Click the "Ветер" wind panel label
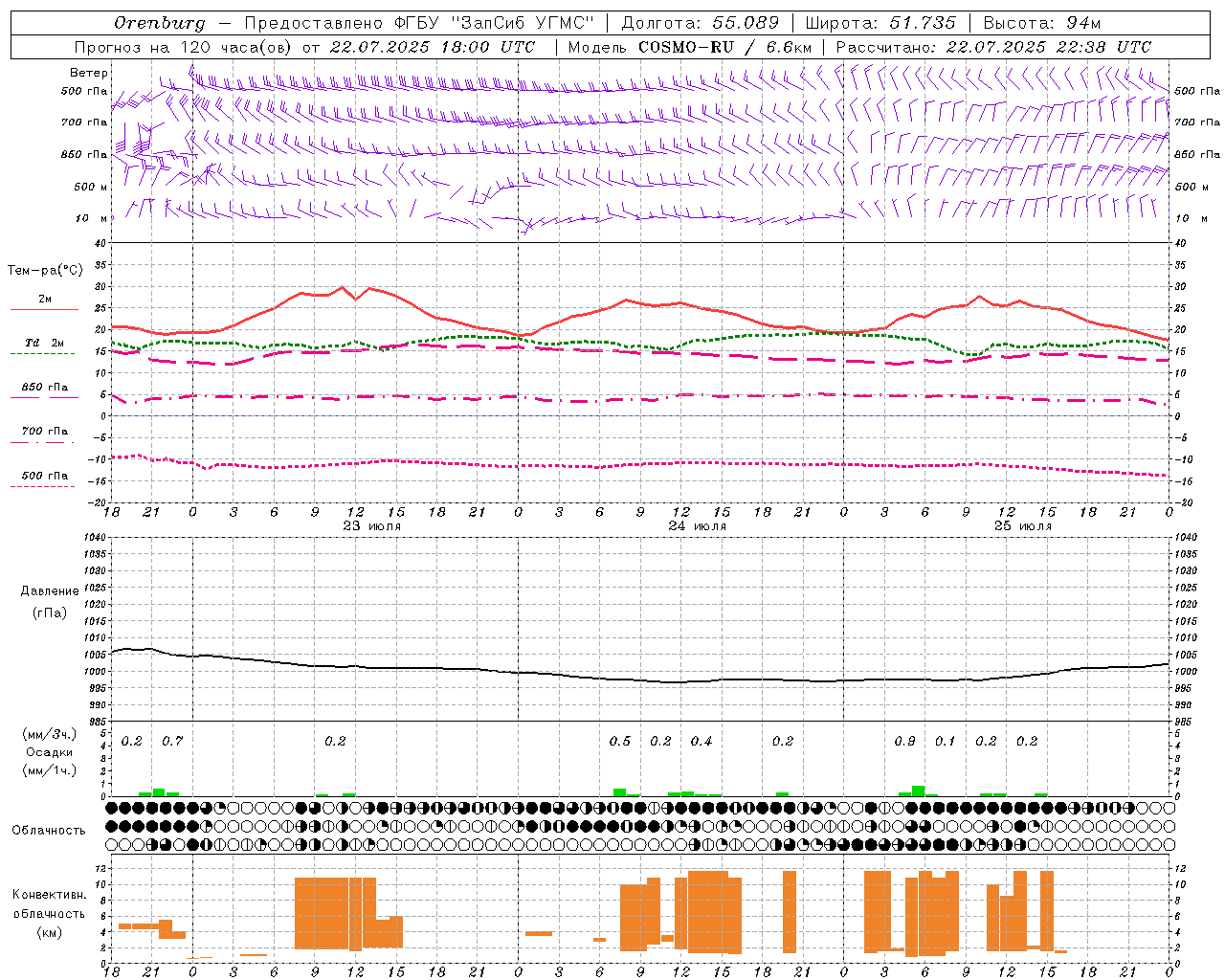The width and height of the screenshot is (1225, 980). tap(89, 73)
